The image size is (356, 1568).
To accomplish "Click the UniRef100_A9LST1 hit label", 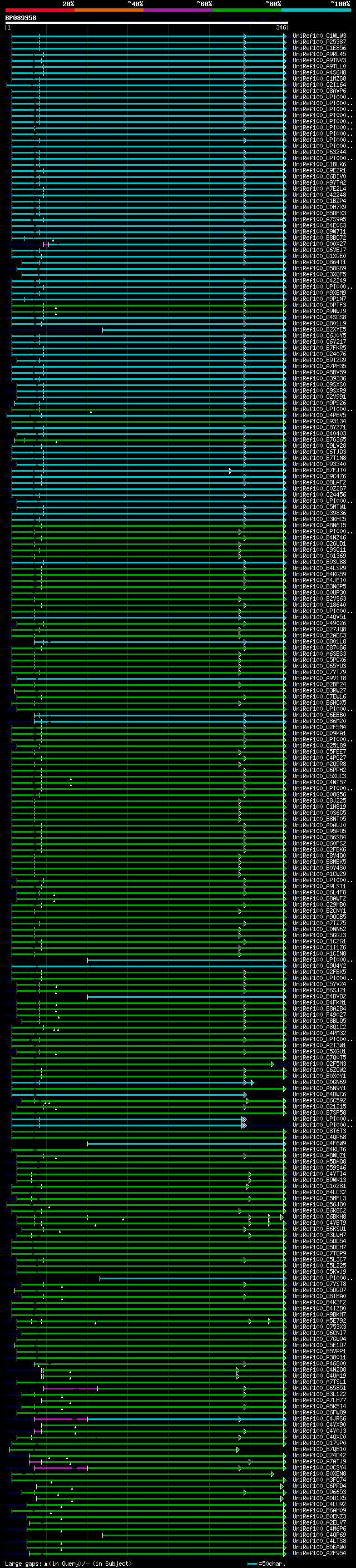I will pyautogui.click(x=319, y=886).
